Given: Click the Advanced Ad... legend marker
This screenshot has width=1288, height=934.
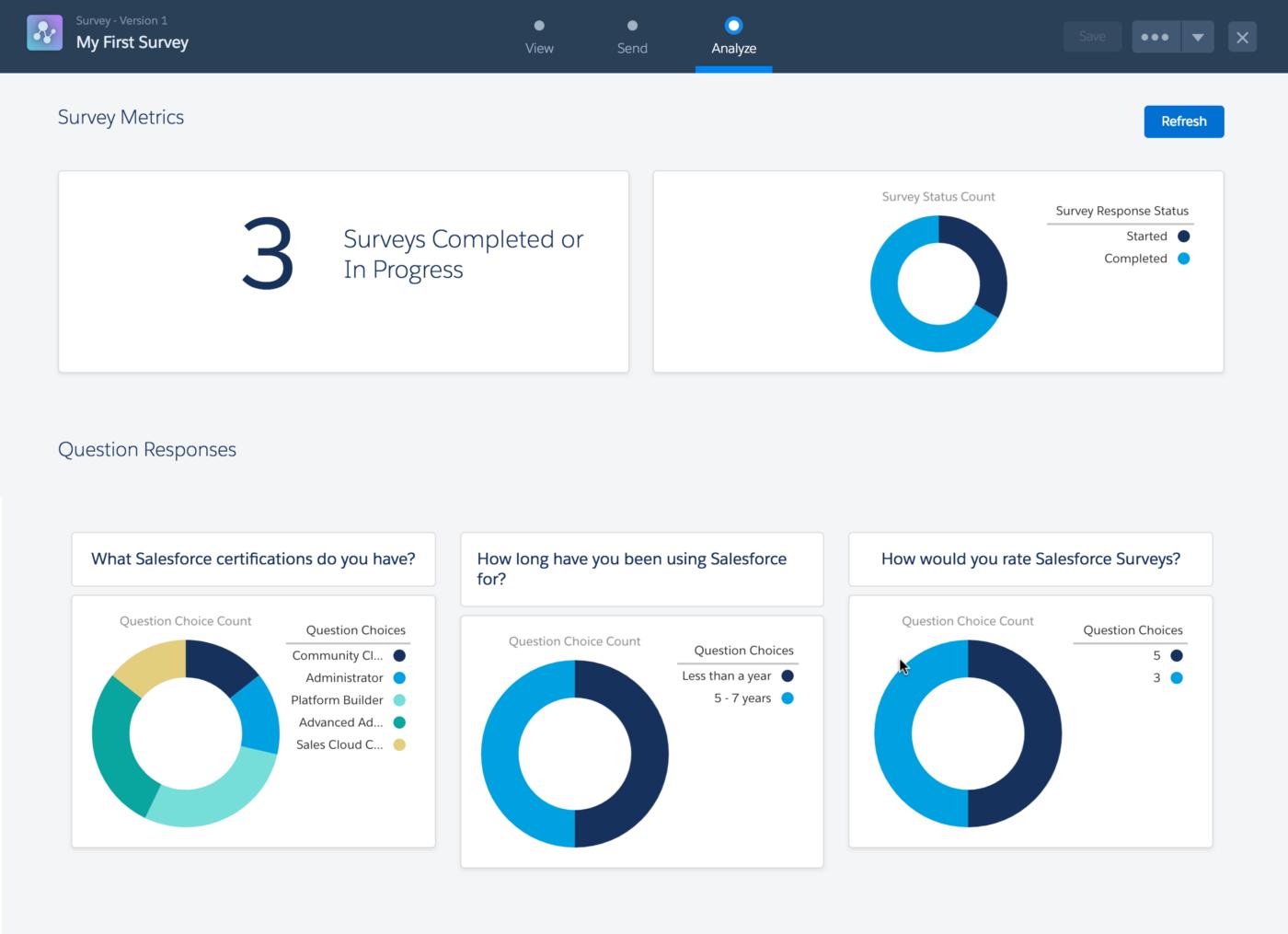Looking at the screenshot, I should click(398, 722).
